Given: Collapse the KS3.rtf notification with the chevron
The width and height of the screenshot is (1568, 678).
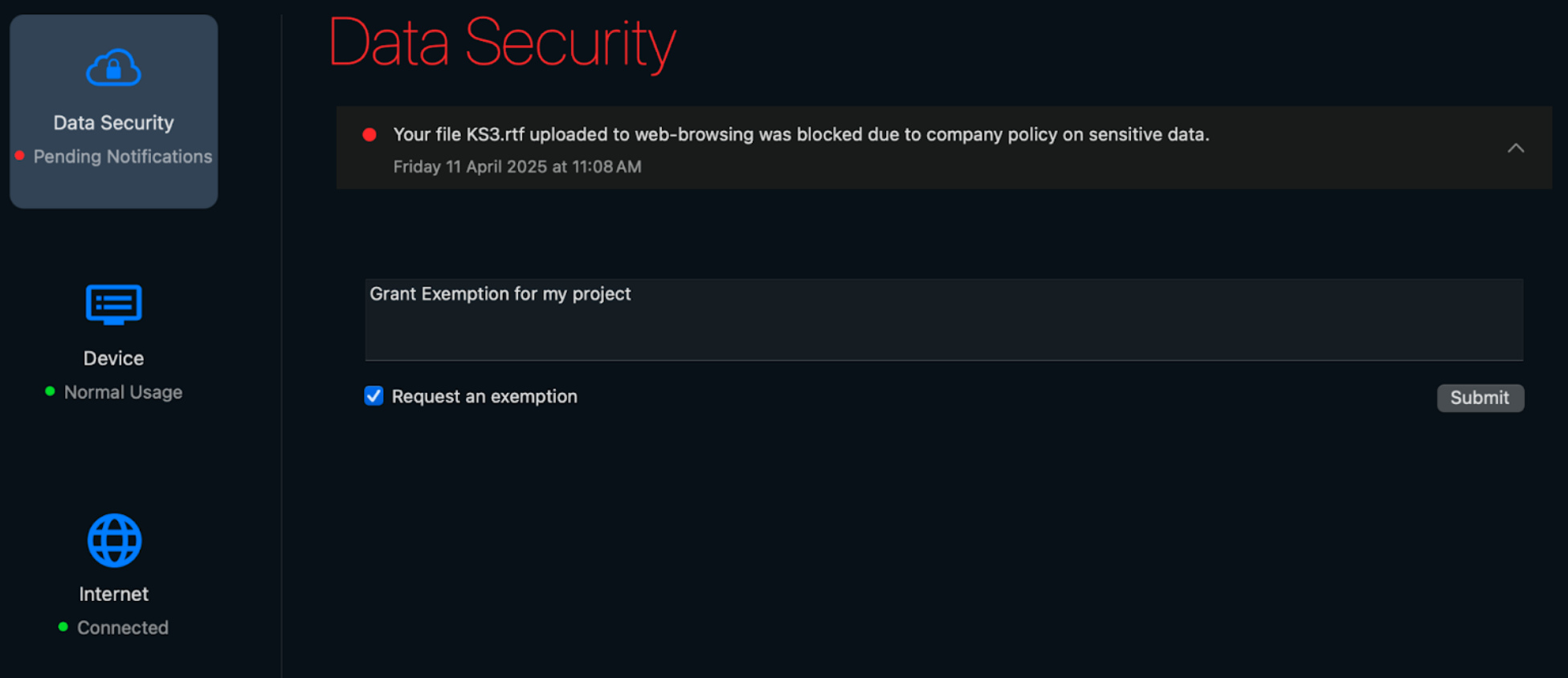Looking at the screenshot, I should (x=1515, y=148).
